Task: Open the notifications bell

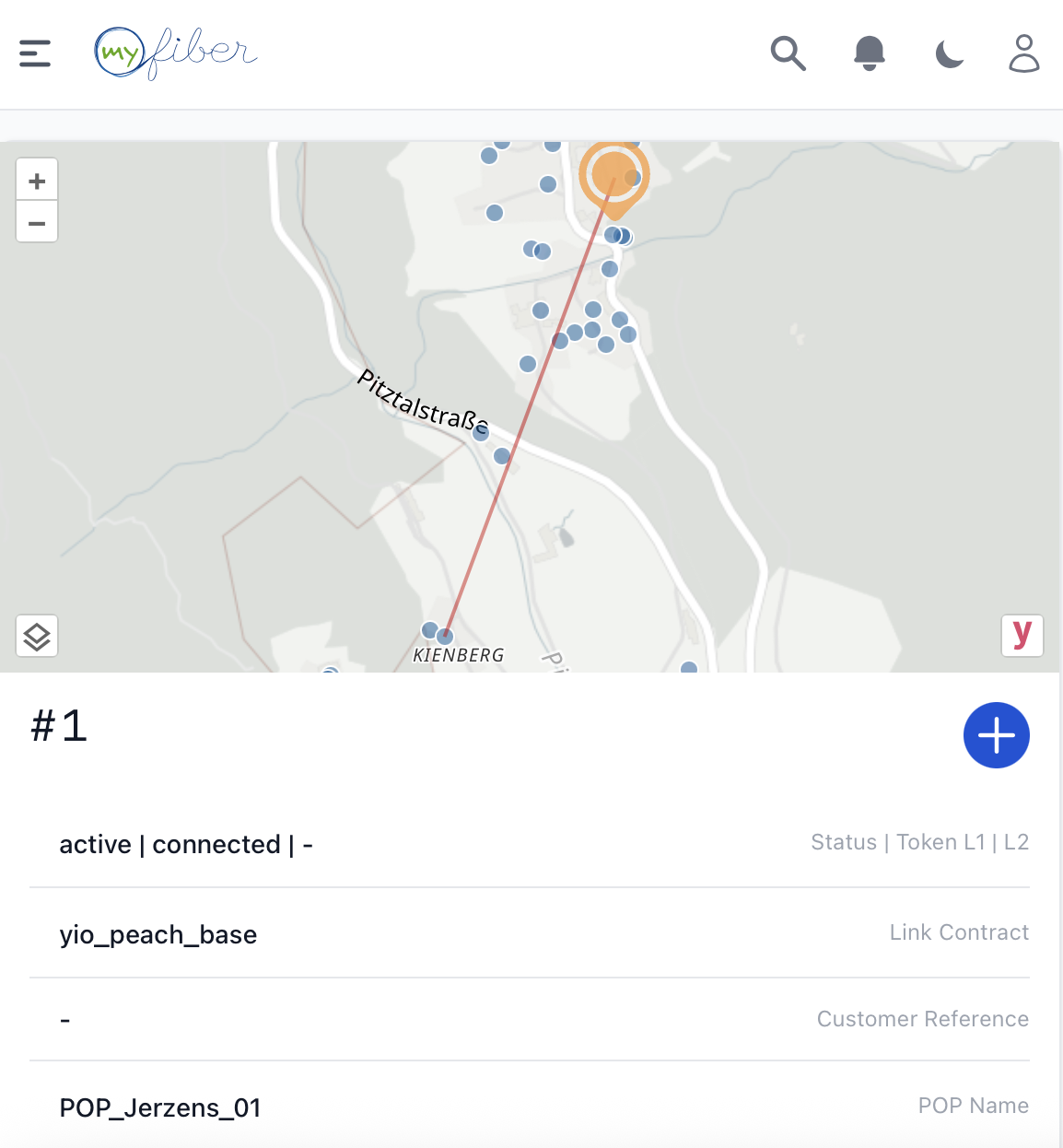Action: [x=869, y=53]
